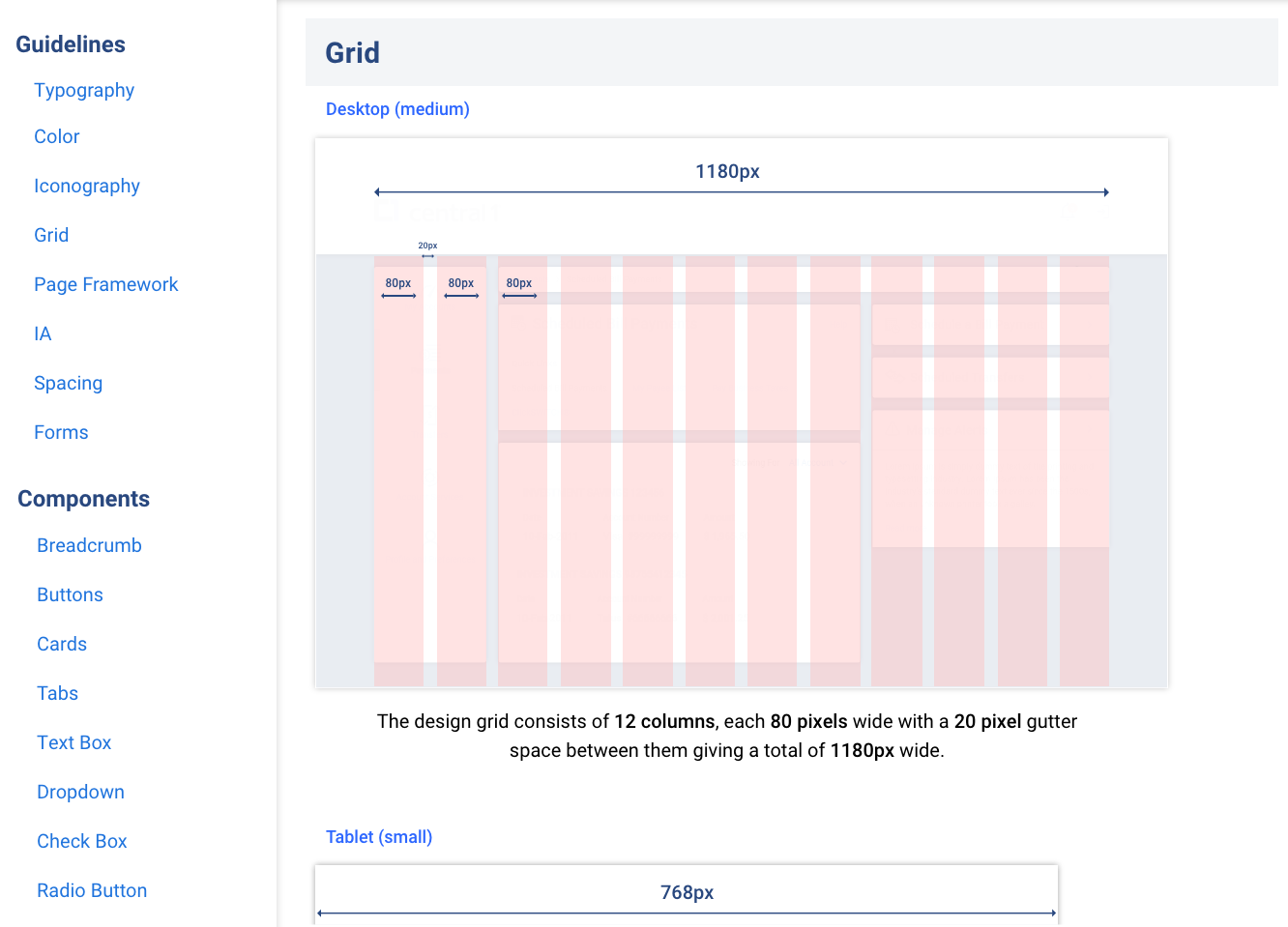
Task: Go to the Color guidelines page
Action: coord(57,136)
